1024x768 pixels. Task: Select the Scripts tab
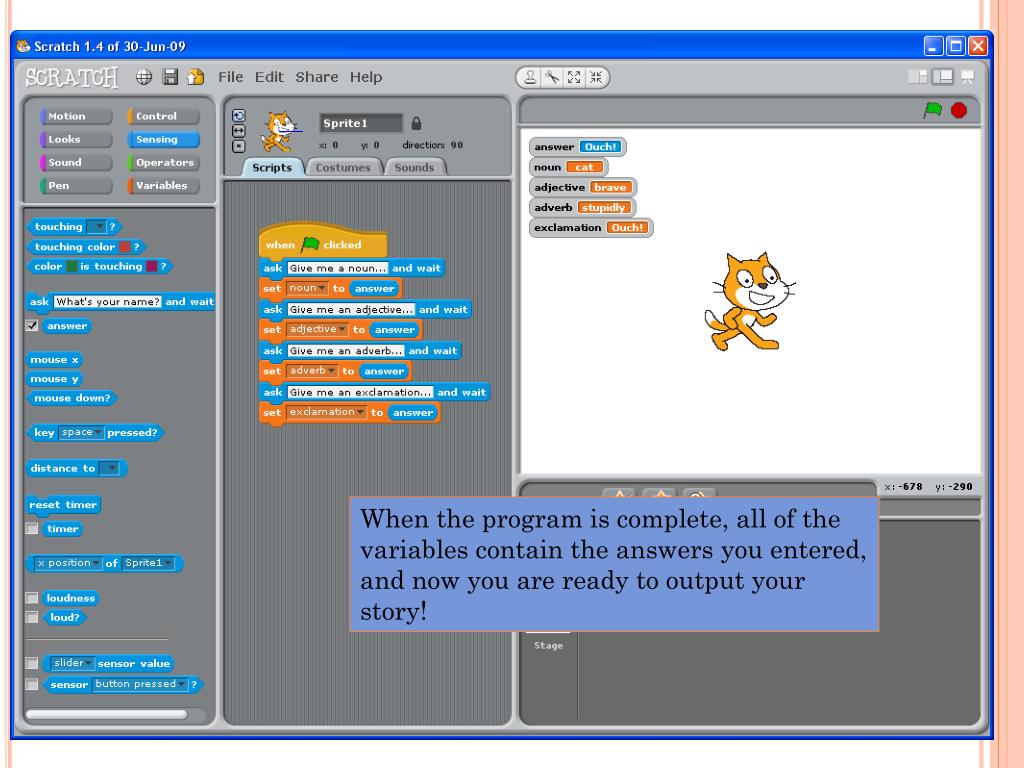pos(272,167)
